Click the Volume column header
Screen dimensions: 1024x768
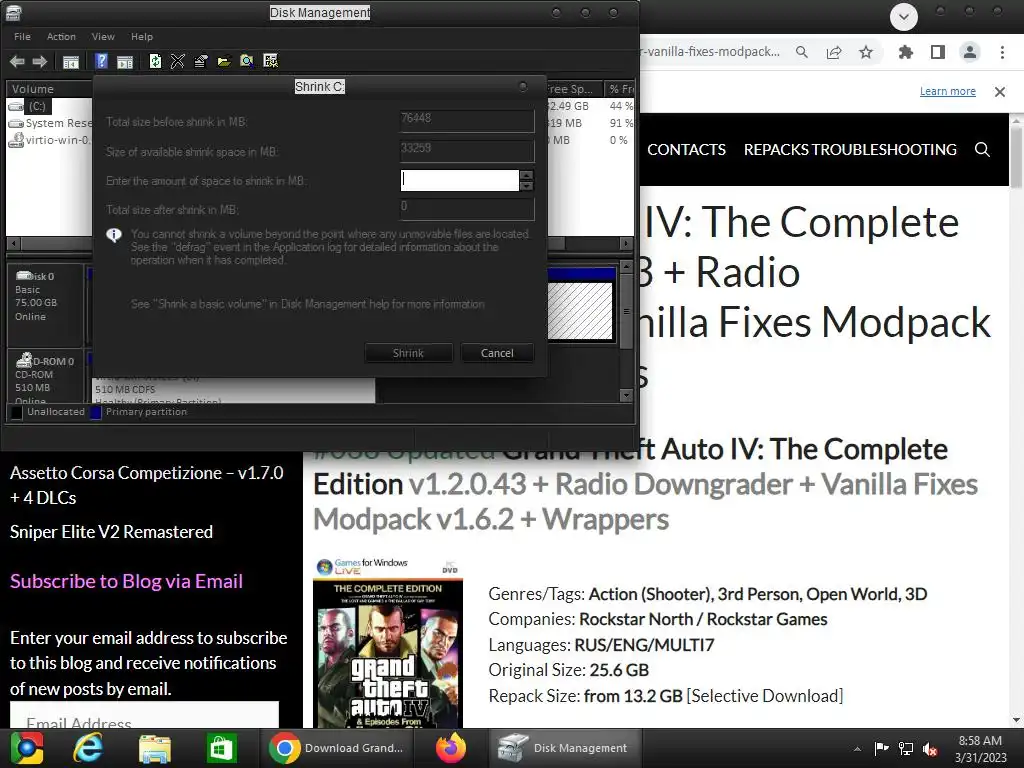point(49,89)
